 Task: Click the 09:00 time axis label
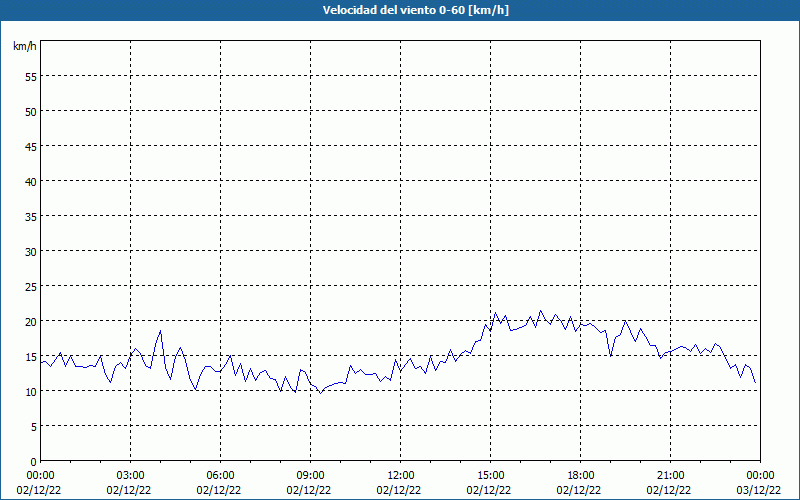point(310,475)
